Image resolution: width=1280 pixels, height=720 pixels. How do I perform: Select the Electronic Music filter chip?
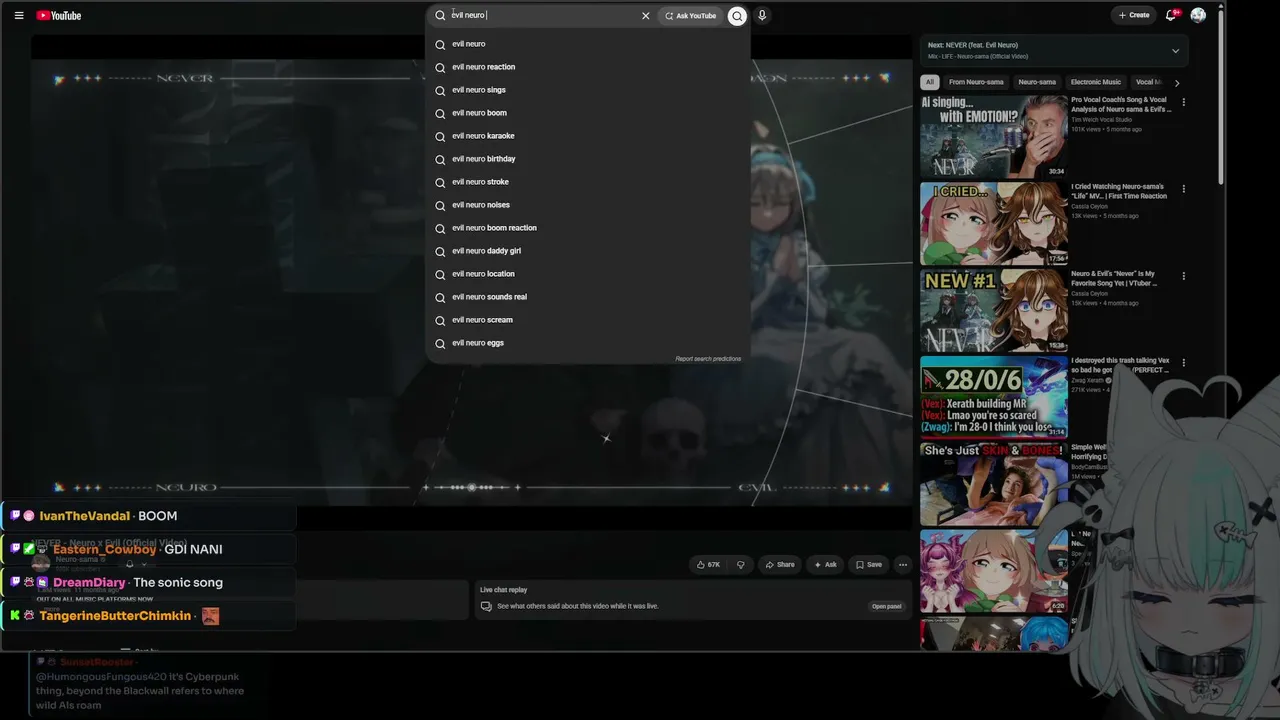click(1096, 82)
